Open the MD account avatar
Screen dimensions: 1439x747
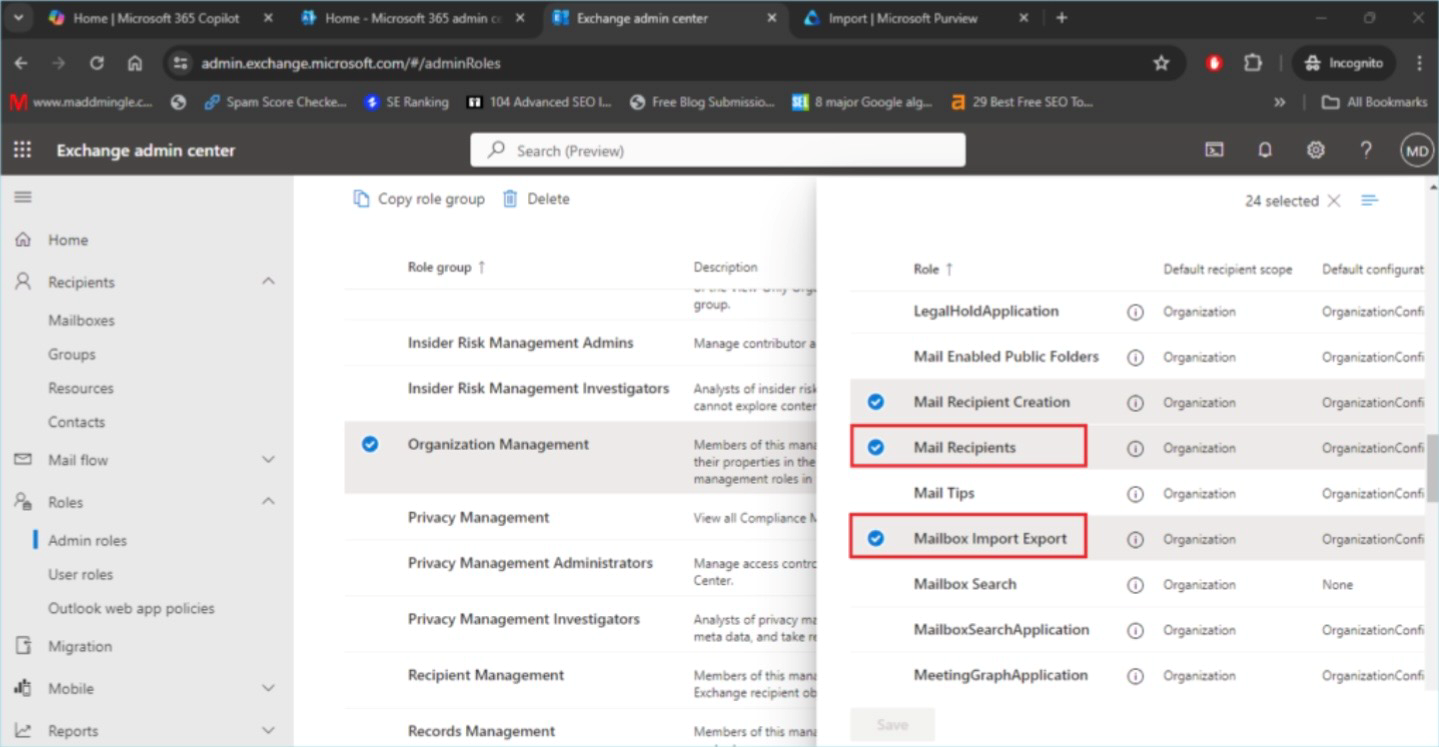[1417, 151]
